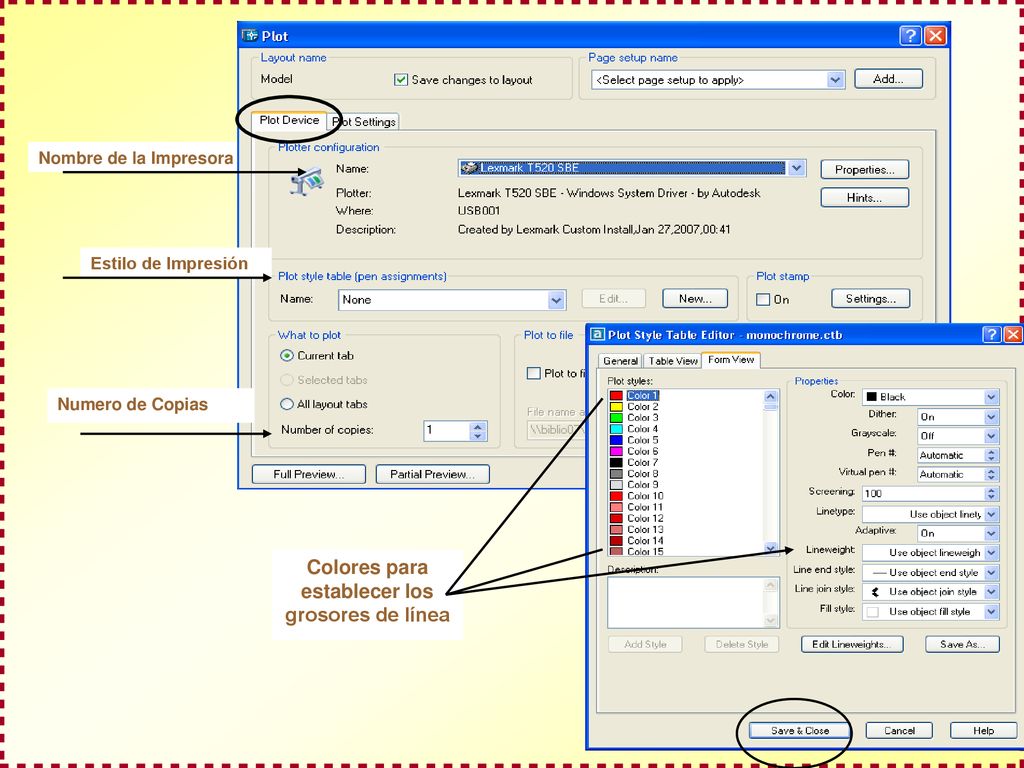Open the plotter Name dropdown (Lexmark T520 SBE)

click(x=796, y=168)
